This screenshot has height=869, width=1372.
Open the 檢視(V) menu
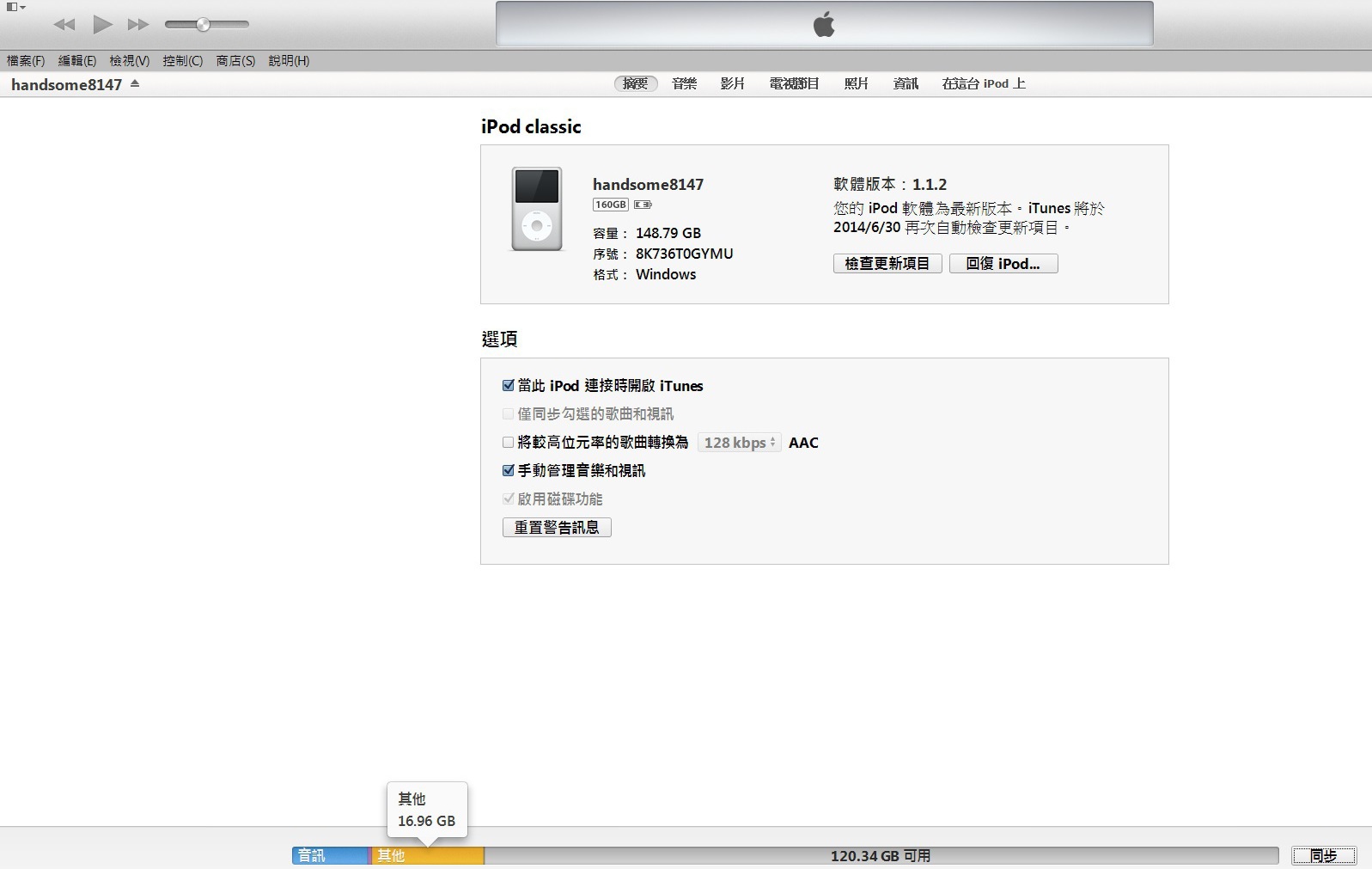130,61
